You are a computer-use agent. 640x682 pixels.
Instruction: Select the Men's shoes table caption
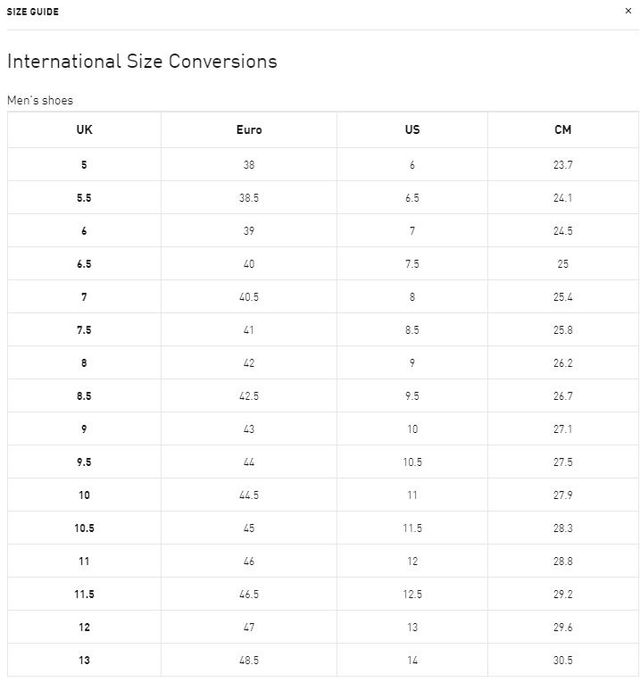40,100
